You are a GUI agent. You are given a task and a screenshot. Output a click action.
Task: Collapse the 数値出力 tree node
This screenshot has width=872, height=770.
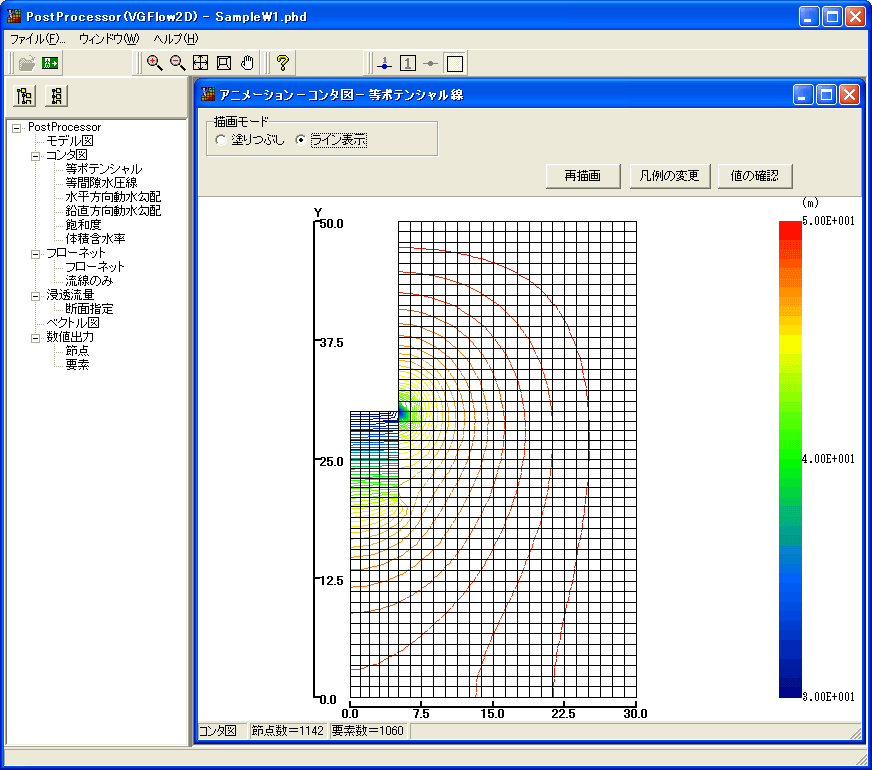(35, 337)
